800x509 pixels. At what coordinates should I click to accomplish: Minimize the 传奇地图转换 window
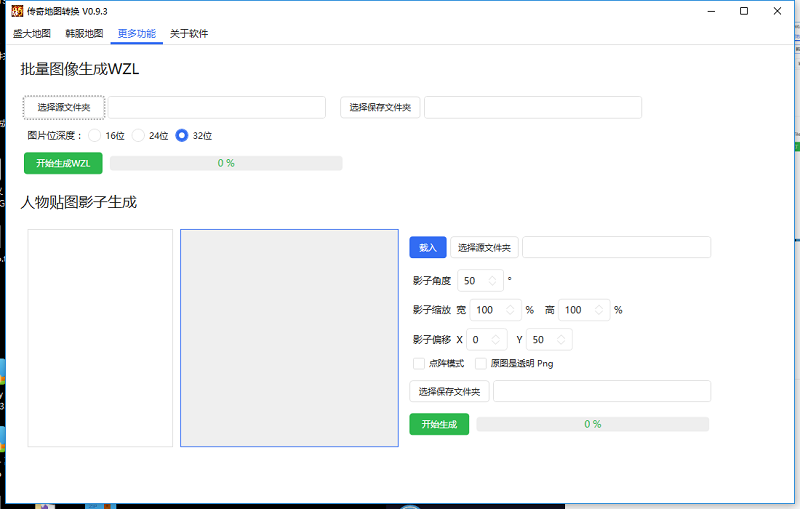pos(711,11)
